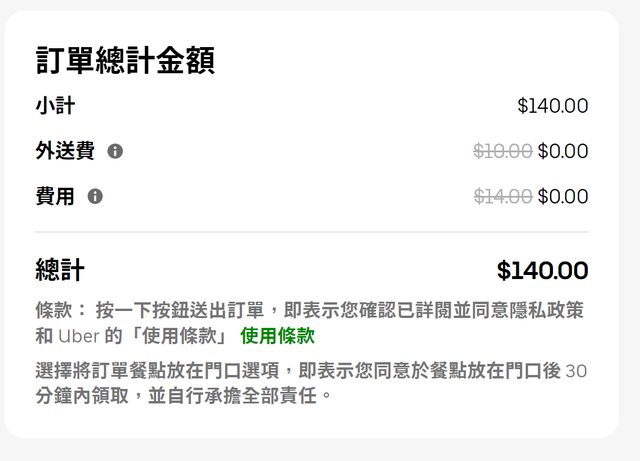Open the green 使用條款 link
The image size is (640, 461).
277,336
